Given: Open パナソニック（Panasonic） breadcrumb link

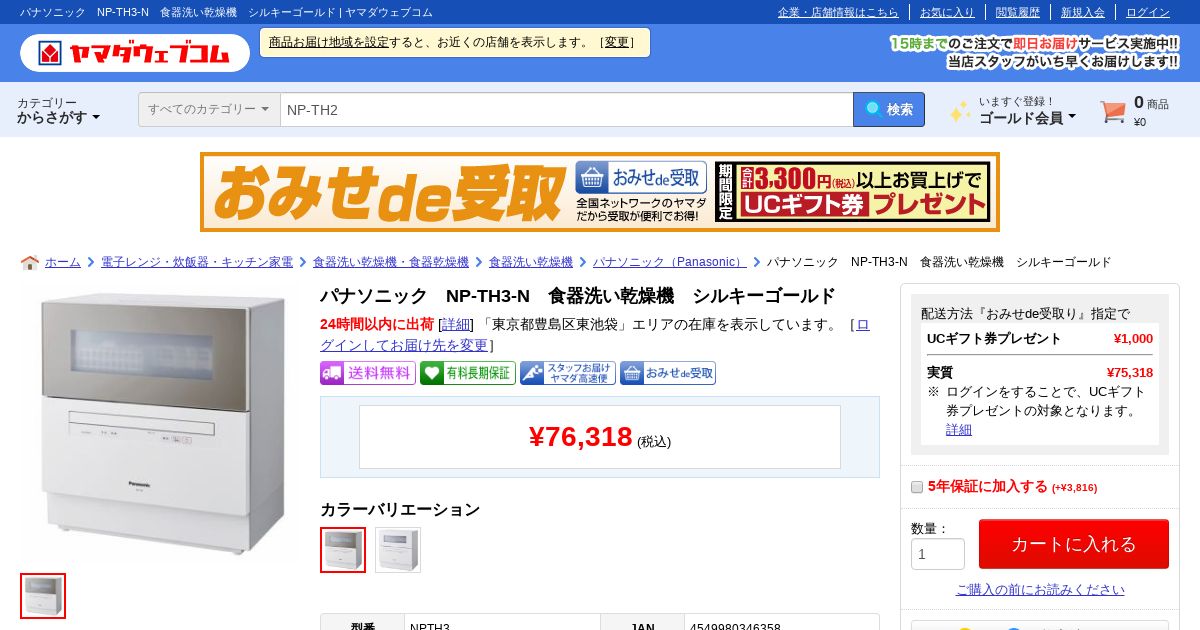Looking at the screenshot, I should click(670, 262).
